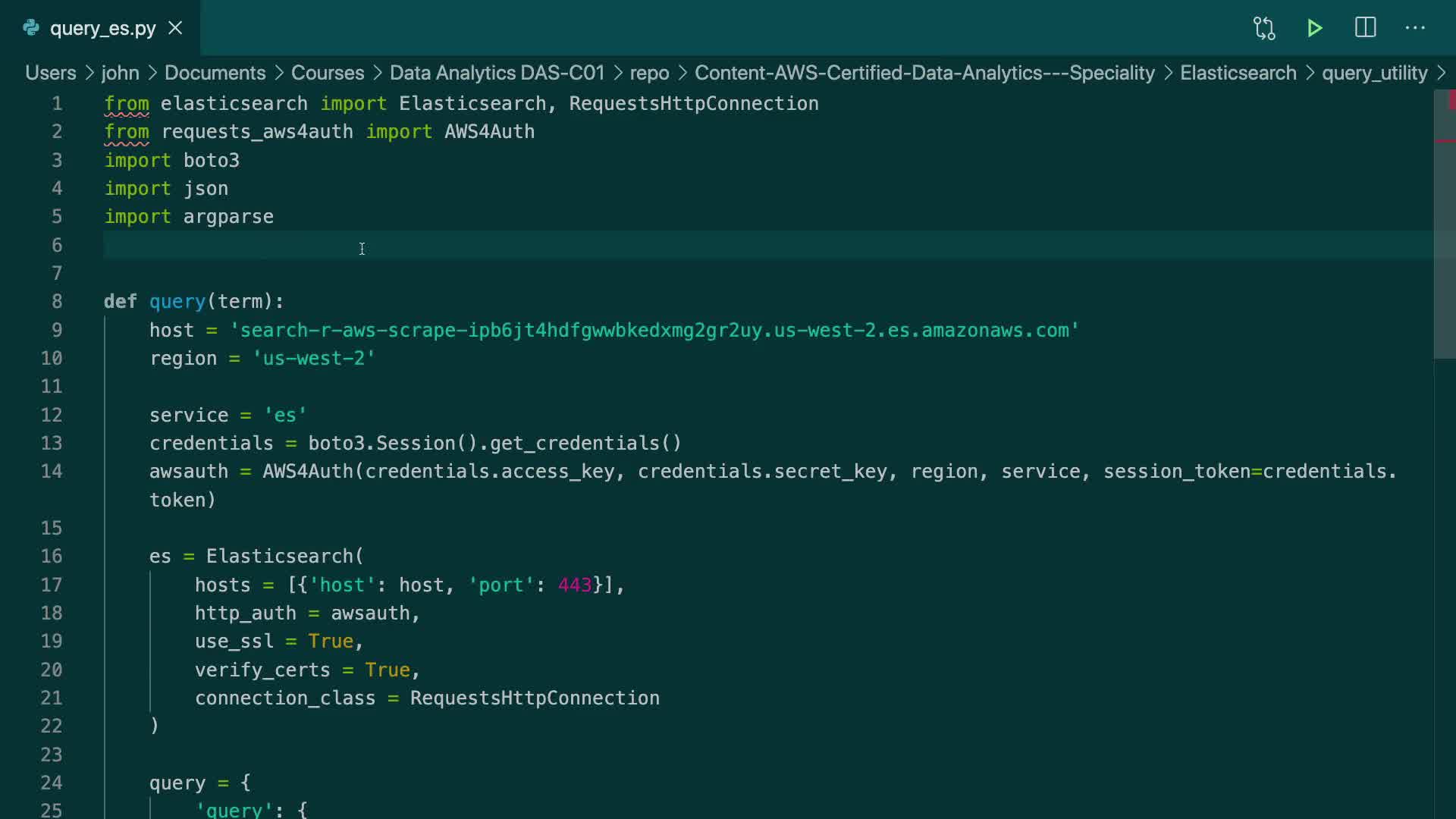1456x819 pixels.
Task: Click the Python file icon on the tab
Action: (31, 28)
